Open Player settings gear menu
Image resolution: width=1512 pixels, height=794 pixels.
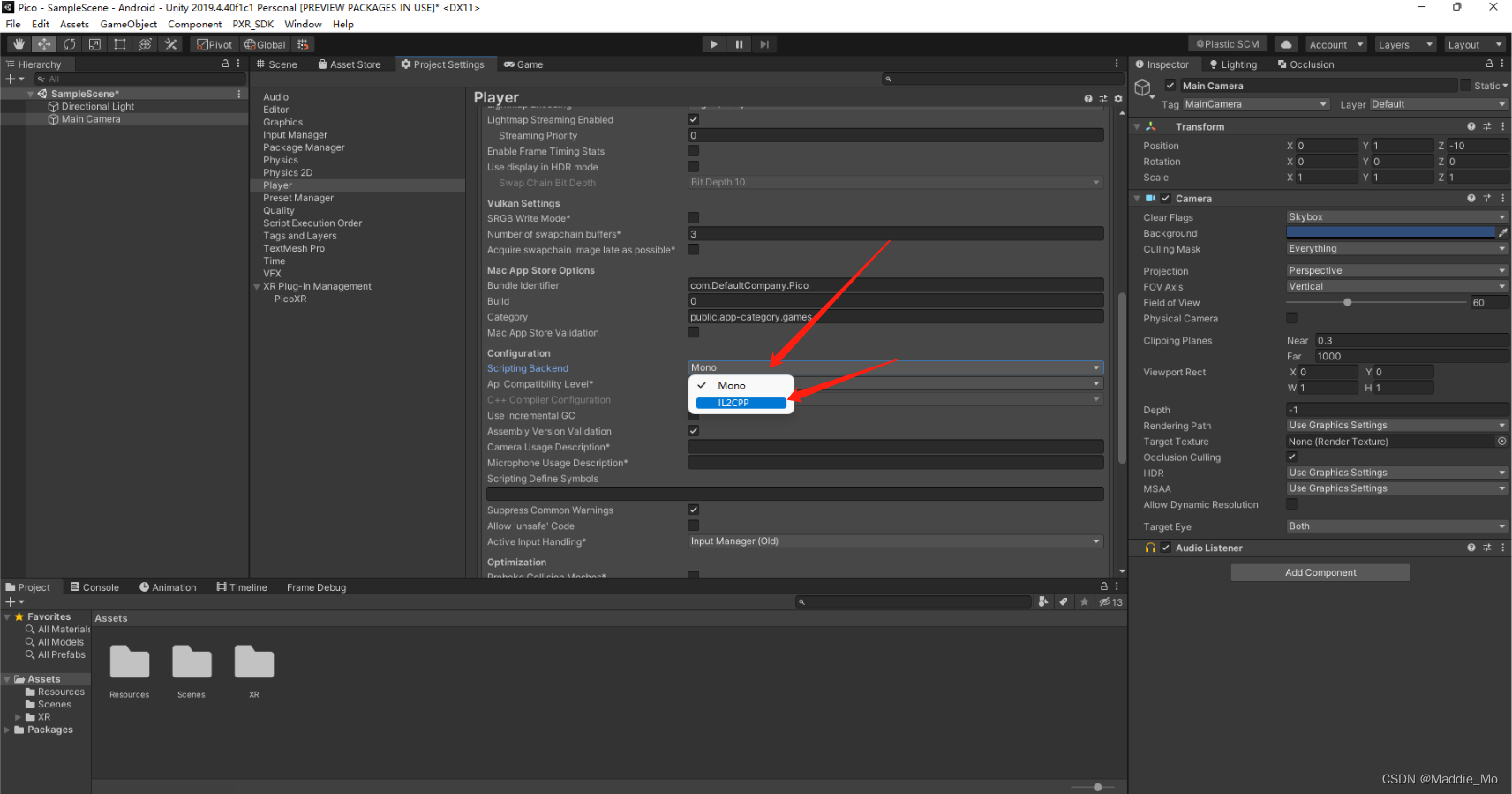(1118, 98)
